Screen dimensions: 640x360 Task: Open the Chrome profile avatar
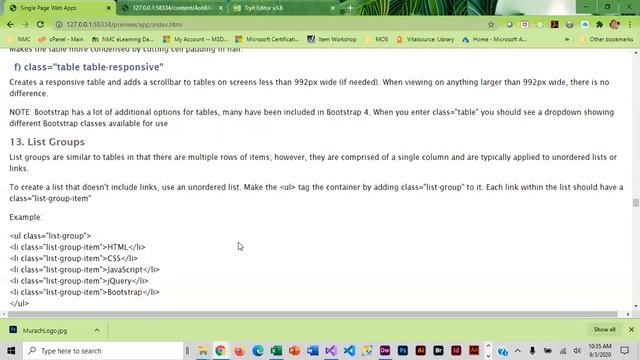614,24
